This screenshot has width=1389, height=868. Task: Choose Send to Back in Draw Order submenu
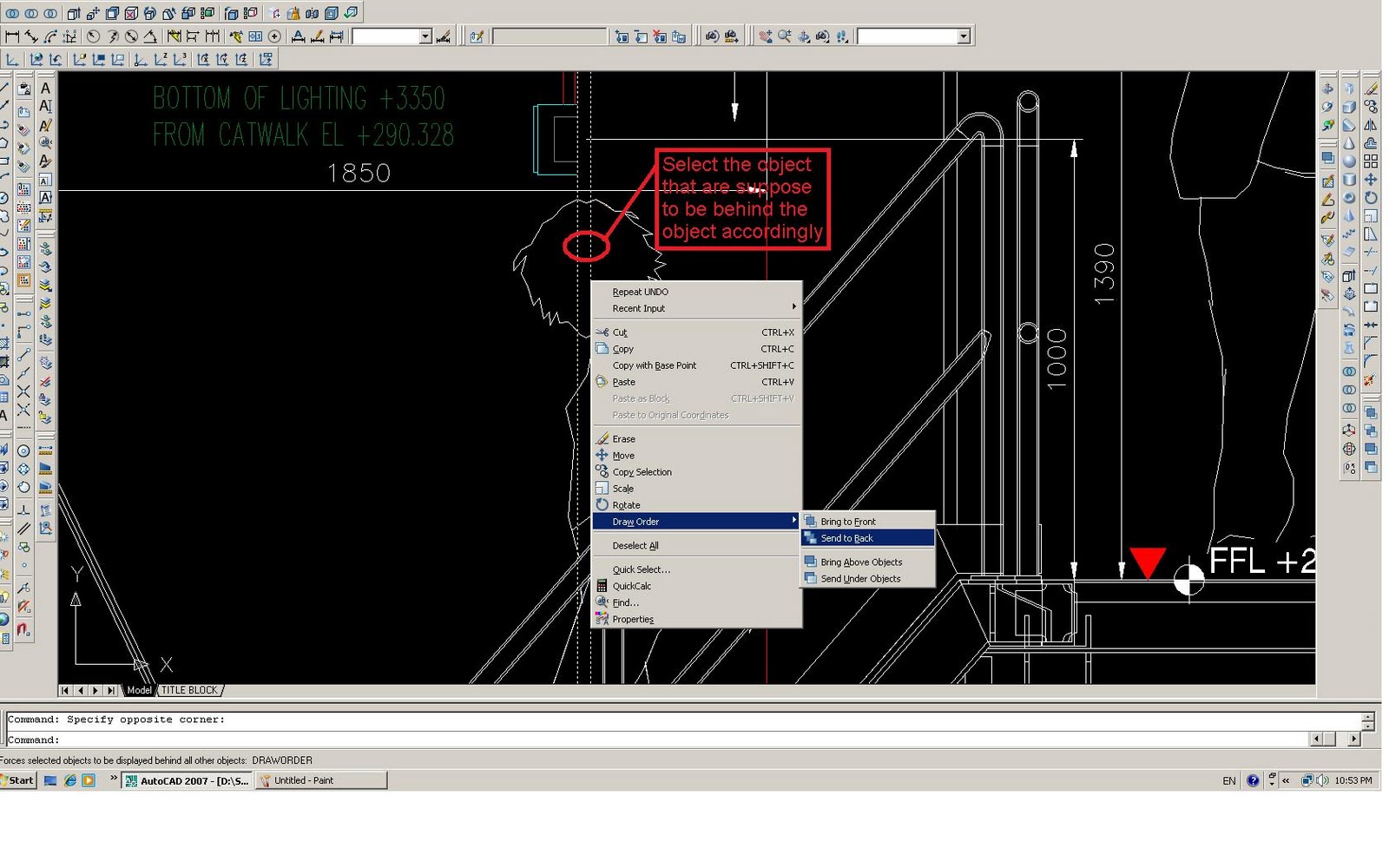pos(867,538)
